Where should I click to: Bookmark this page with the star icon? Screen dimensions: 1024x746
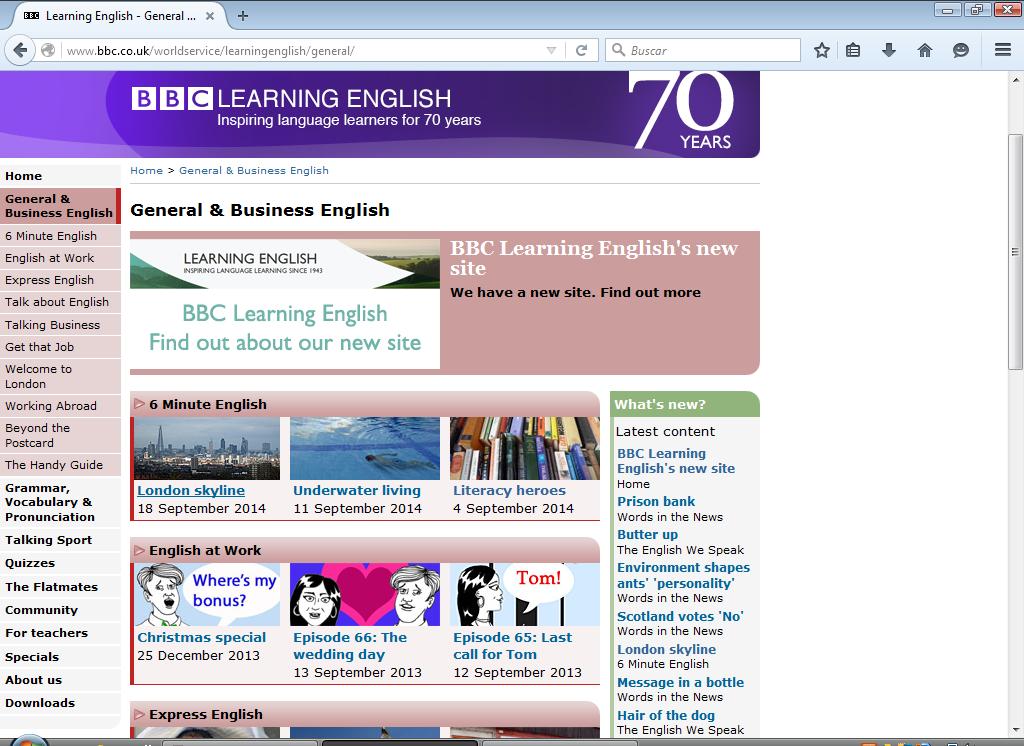tap(822, 50)
